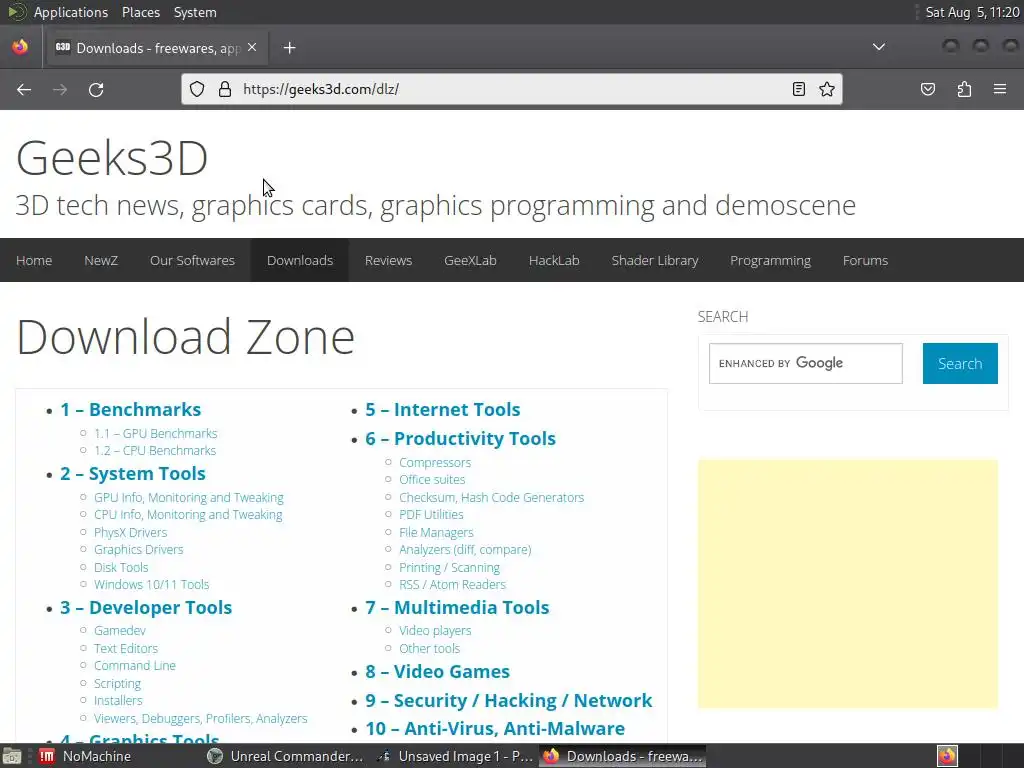
Task: Open the Firefox hamburger menu
Action: (x=1000, y=89)
